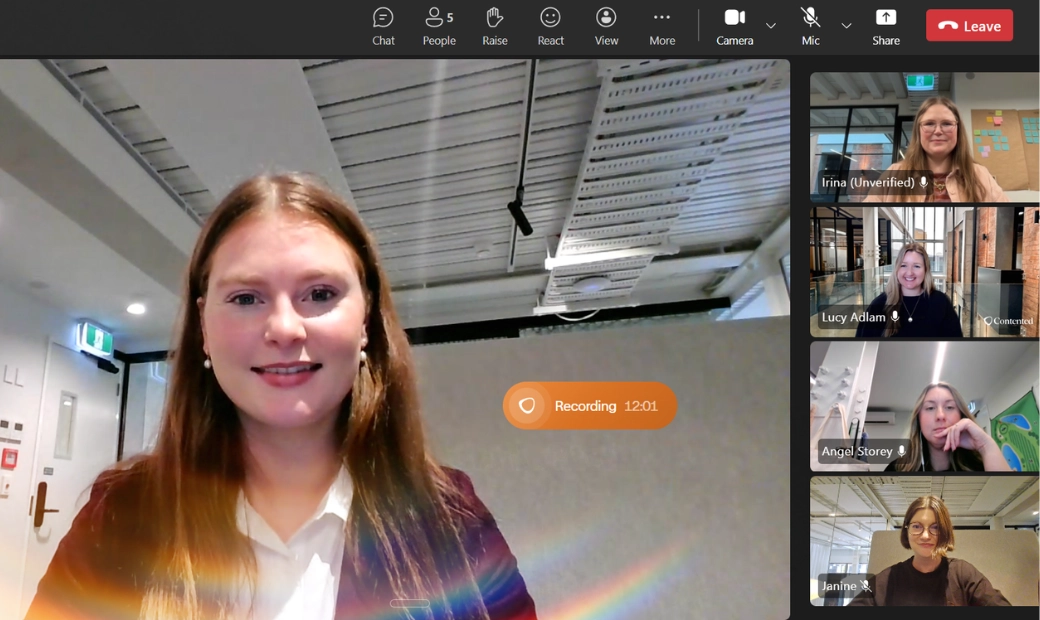1040x620 pixels.
Task: Click Lucy Adlam's microphone status icon
Action: (x=895, y=317)
